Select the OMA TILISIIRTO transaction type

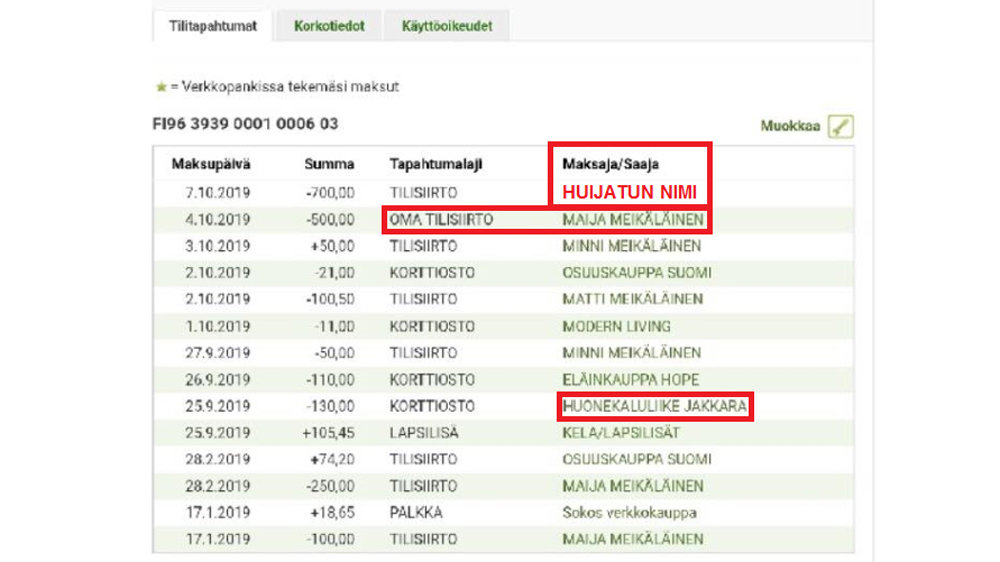point(441,219)
